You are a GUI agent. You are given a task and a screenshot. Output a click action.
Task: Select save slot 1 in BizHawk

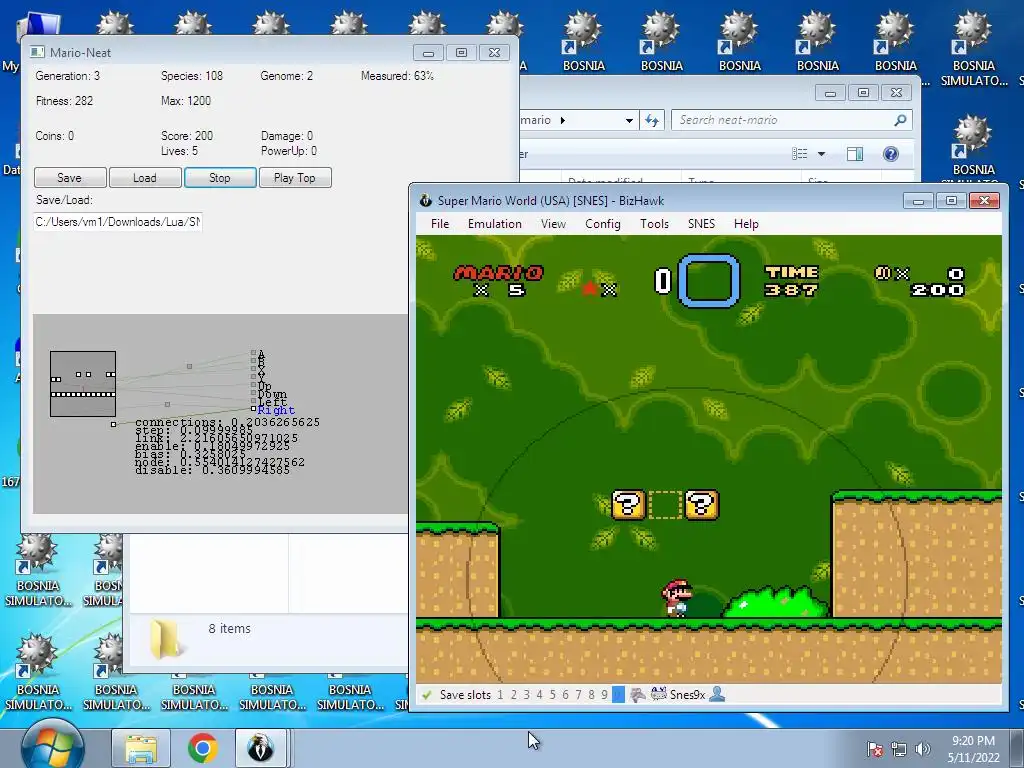click(500, 695)
